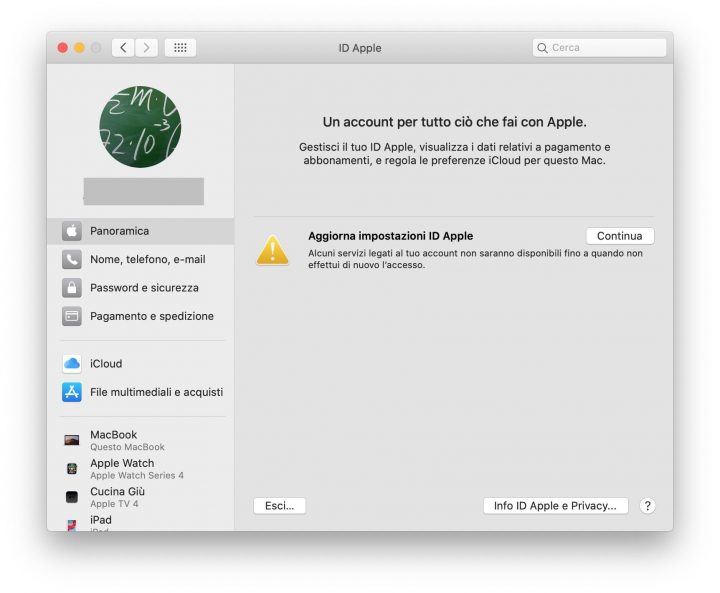Click the iCloud cloud icon
720x593 pixels.
click(72, 364)
